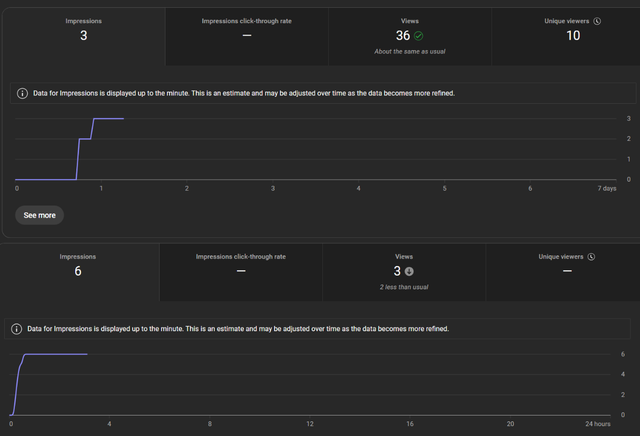Click the '7 days' axis label
Image resolution: width=640 pixels, height=436 pixels.
(607, 188)
